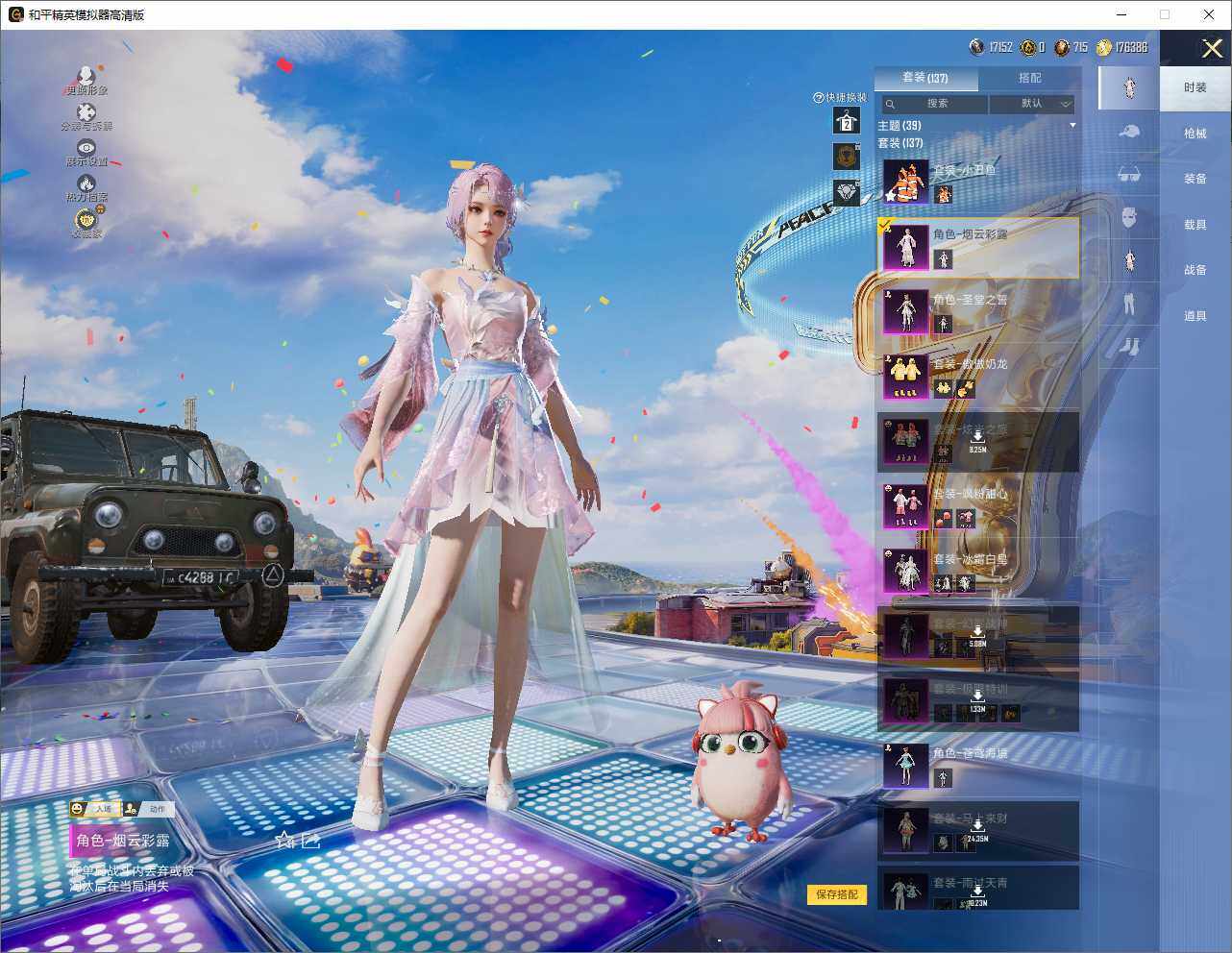Select the 角色-苍鸢海瑭 outfit thumbnail

click(x=905, y=766)
